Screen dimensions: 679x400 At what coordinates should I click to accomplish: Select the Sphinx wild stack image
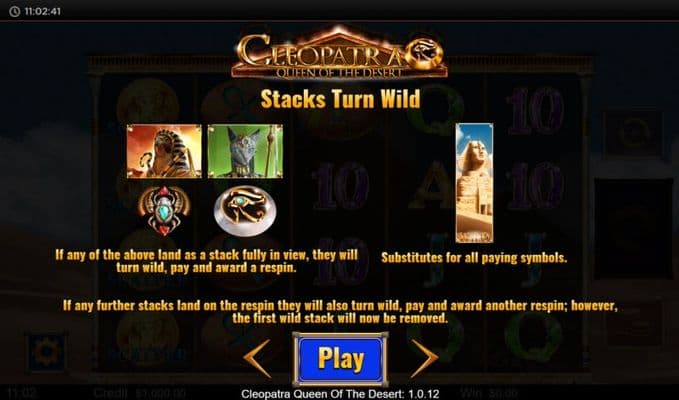click(x=474, y=183)
